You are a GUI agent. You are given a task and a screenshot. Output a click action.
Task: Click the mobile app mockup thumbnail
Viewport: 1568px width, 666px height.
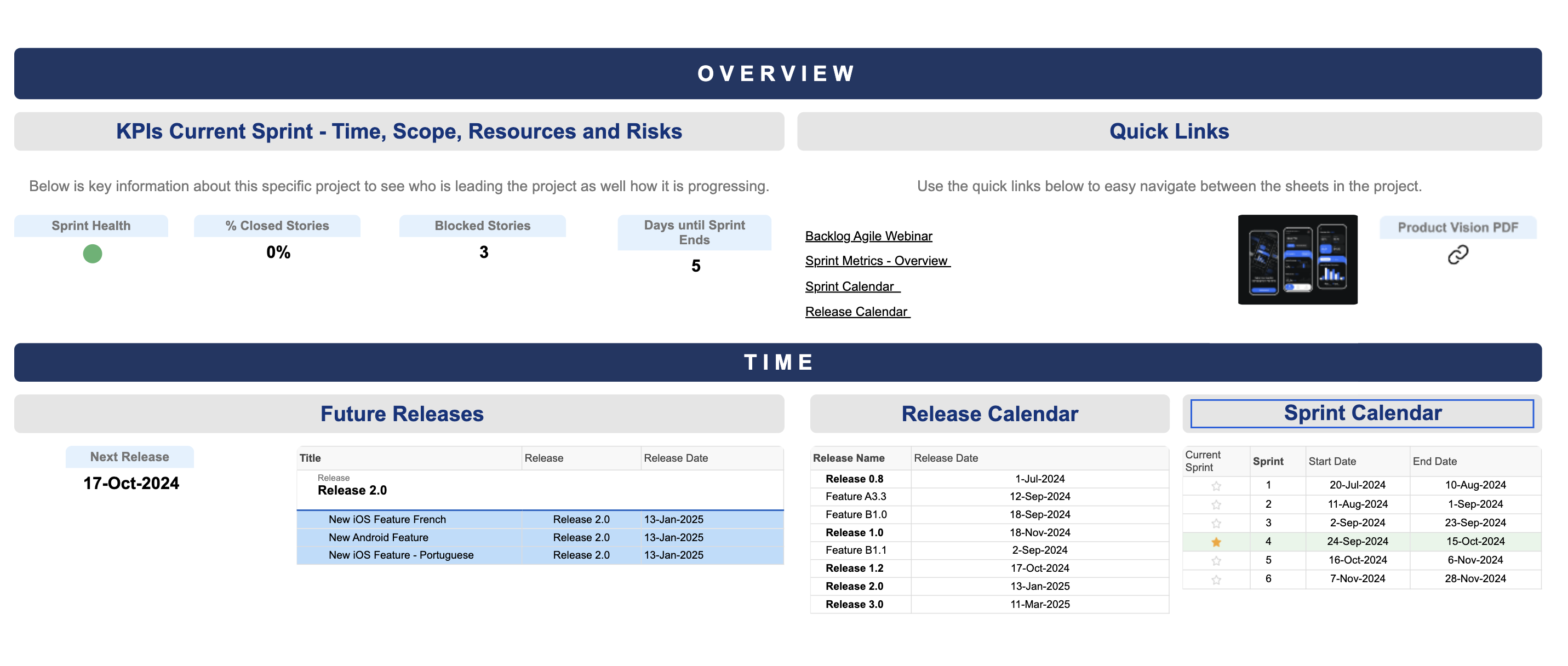(x=1297, y=260)
